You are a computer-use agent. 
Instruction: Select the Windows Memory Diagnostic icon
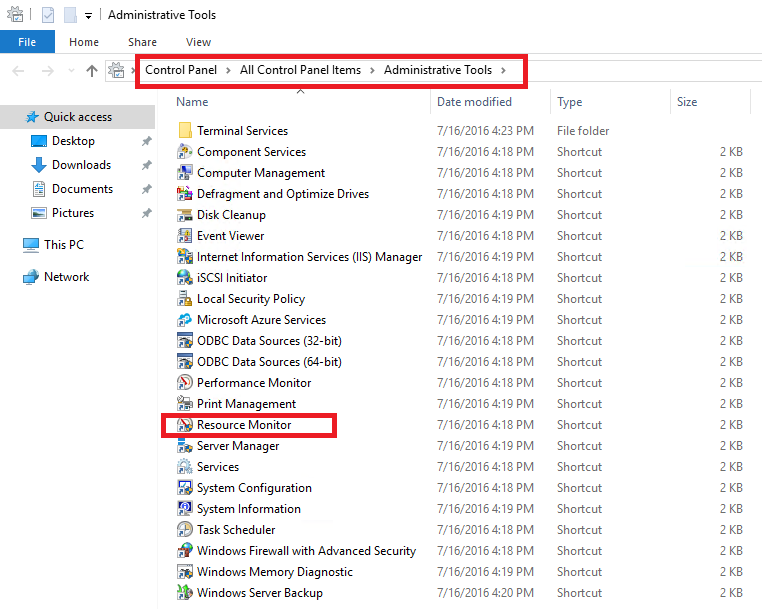click(x=185, y=571)
